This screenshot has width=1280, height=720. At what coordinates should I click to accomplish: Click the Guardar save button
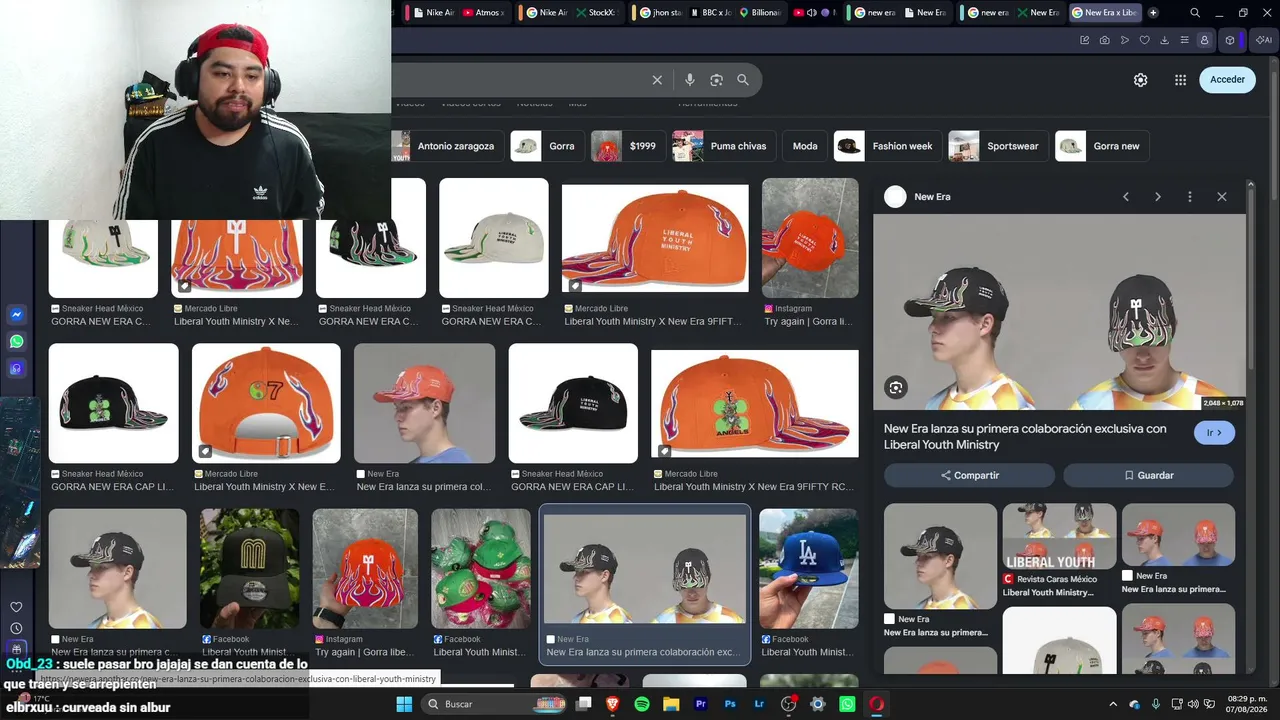(1148, 475)
